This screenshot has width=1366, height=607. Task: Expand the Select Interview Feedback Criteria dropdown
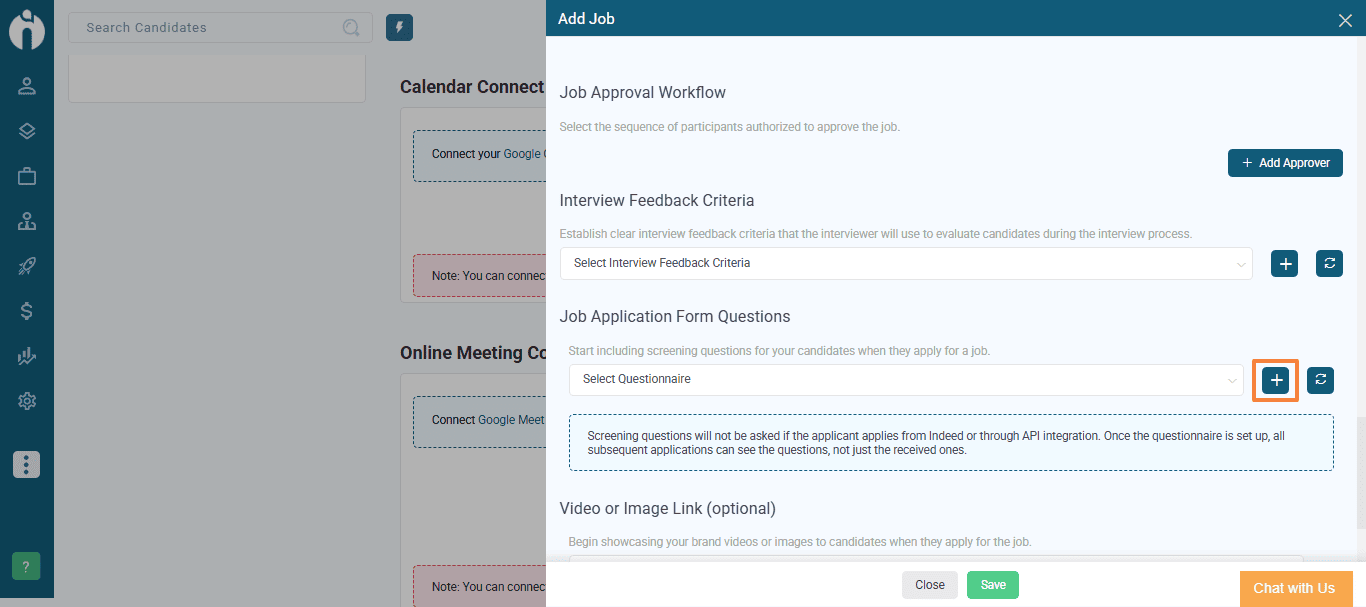[x=906, y=264]
